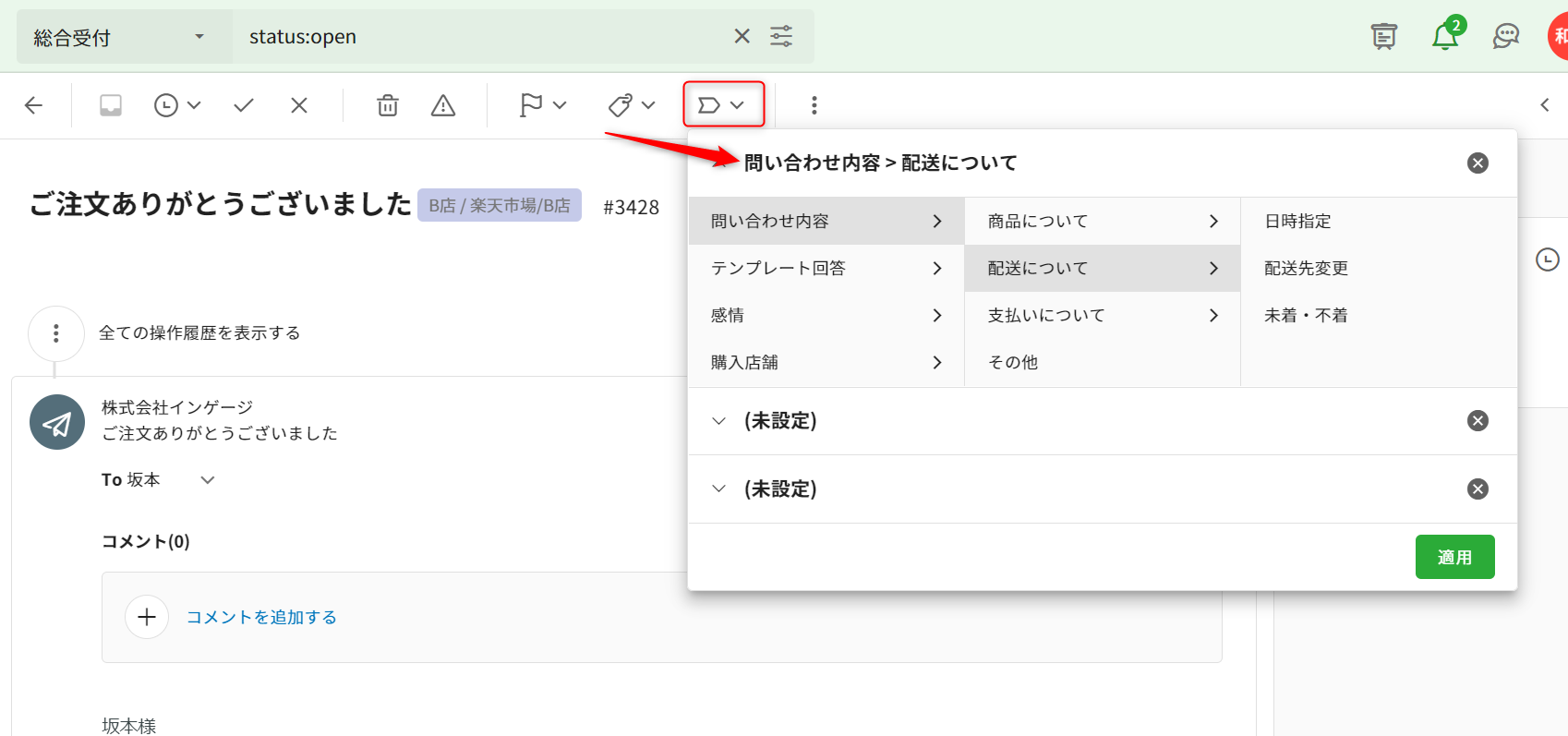Click the green 適用 button
The width and height of the screenshot is (1568, 736).
click(x=1454, y=557)
